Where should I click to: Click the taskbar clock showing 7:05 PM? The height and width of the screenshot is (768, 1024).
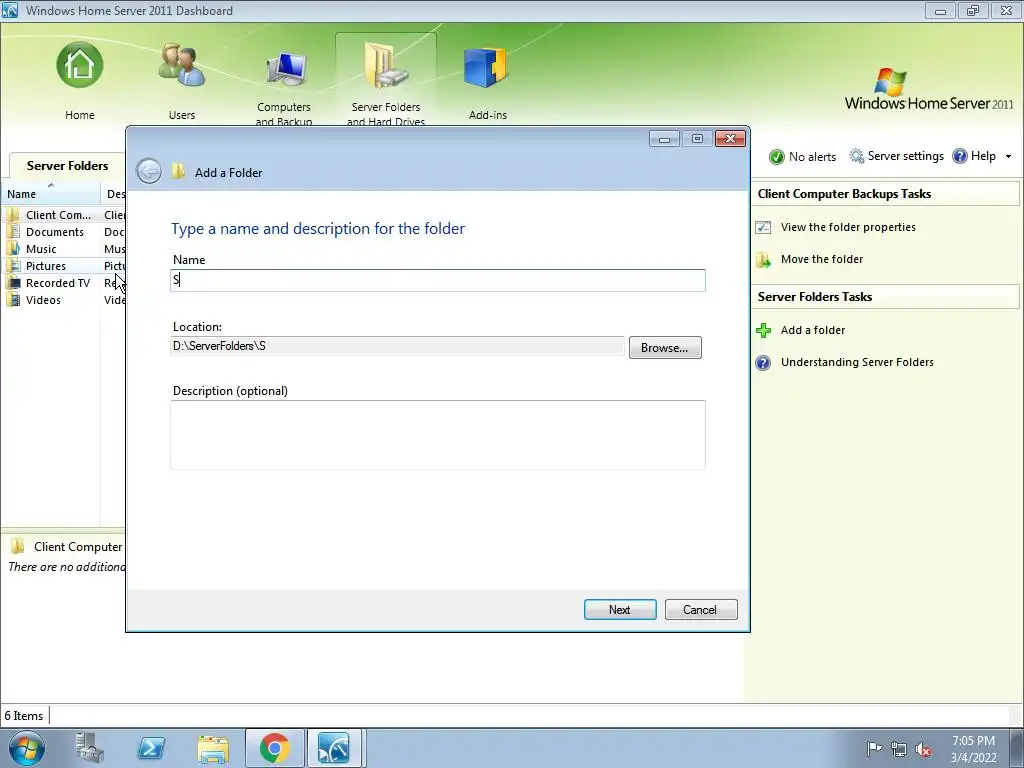tap(973, 748)
